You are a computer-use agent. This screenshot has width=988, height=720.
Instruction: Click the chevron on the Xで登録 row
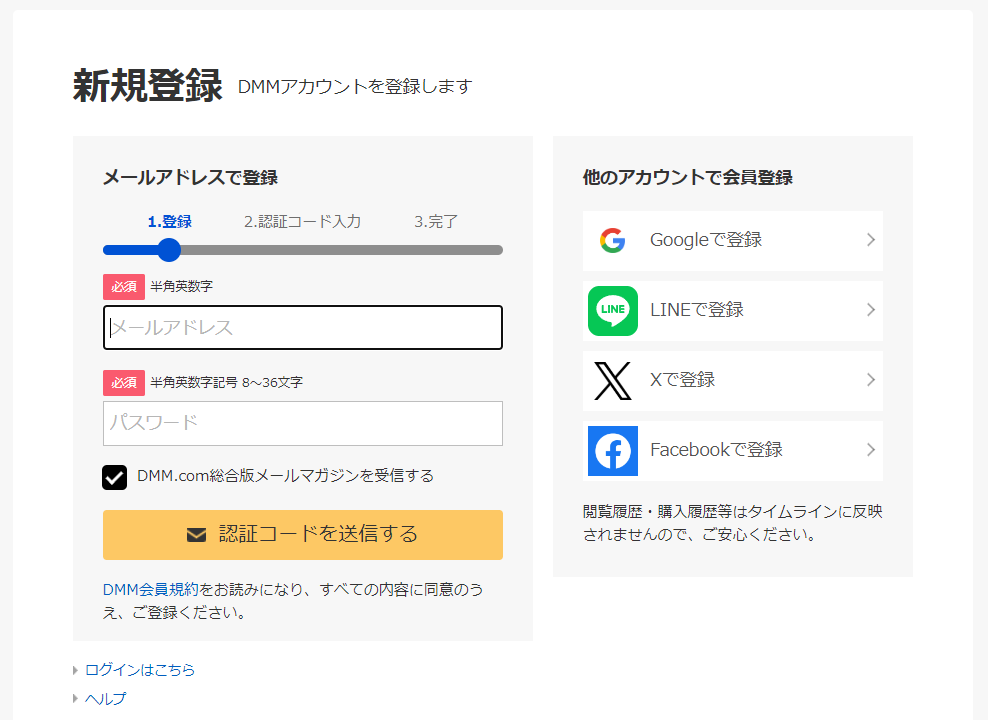(871, 380)
